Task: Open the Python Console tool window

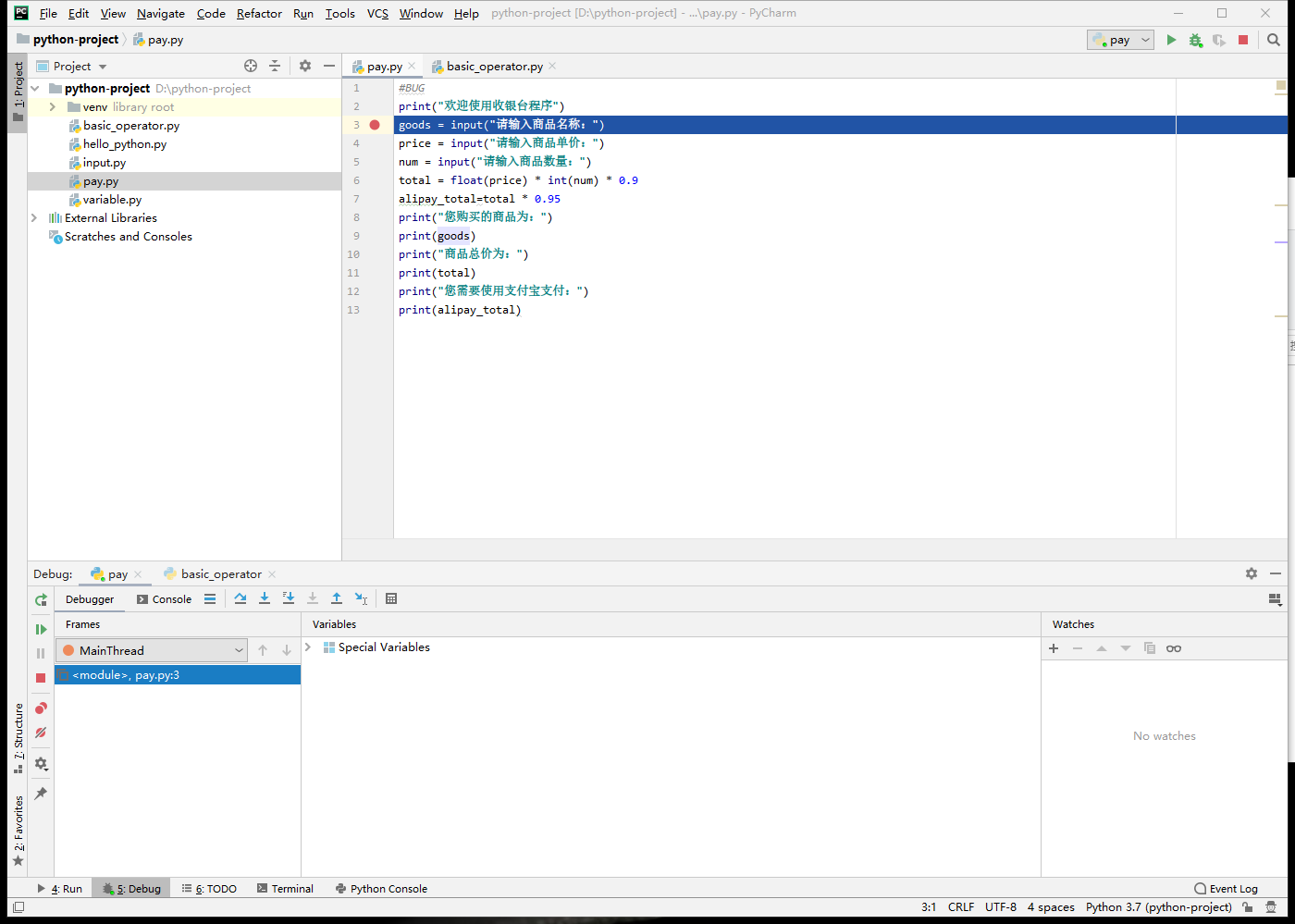Action: click(381, 889)
